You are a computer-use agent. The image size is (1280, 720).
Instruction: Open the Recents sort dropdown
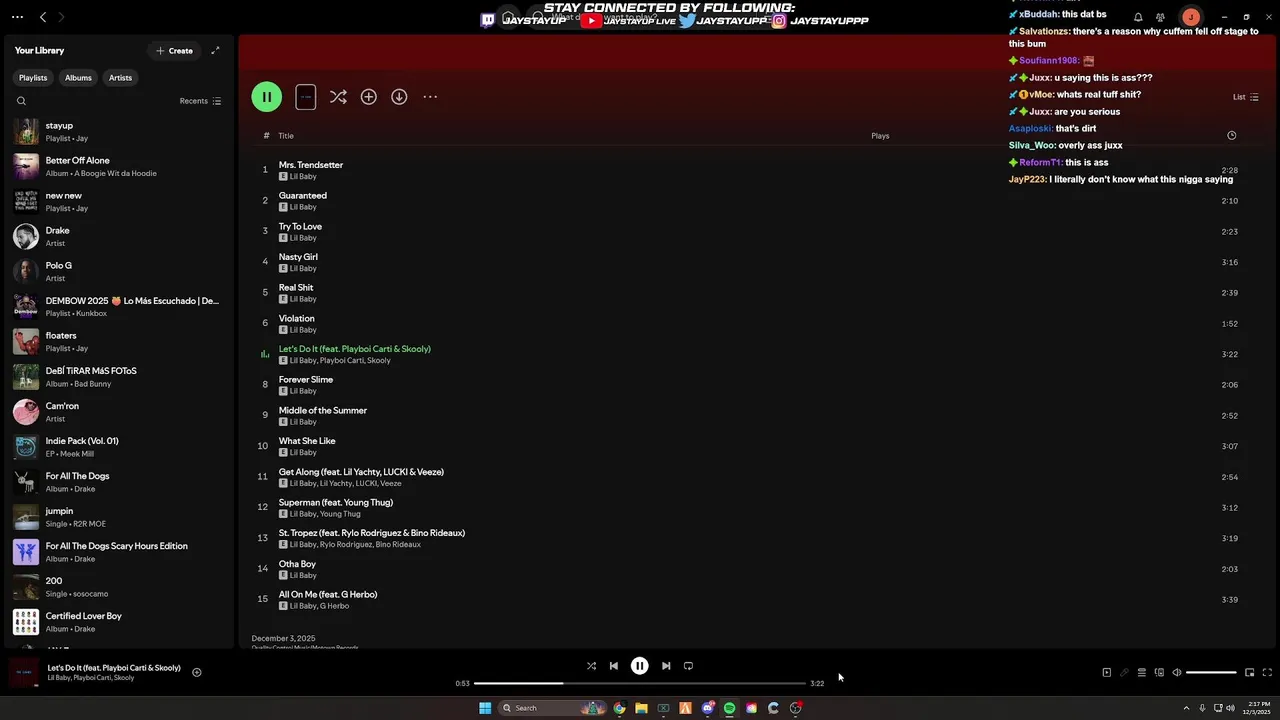click(x=200, y=101)
